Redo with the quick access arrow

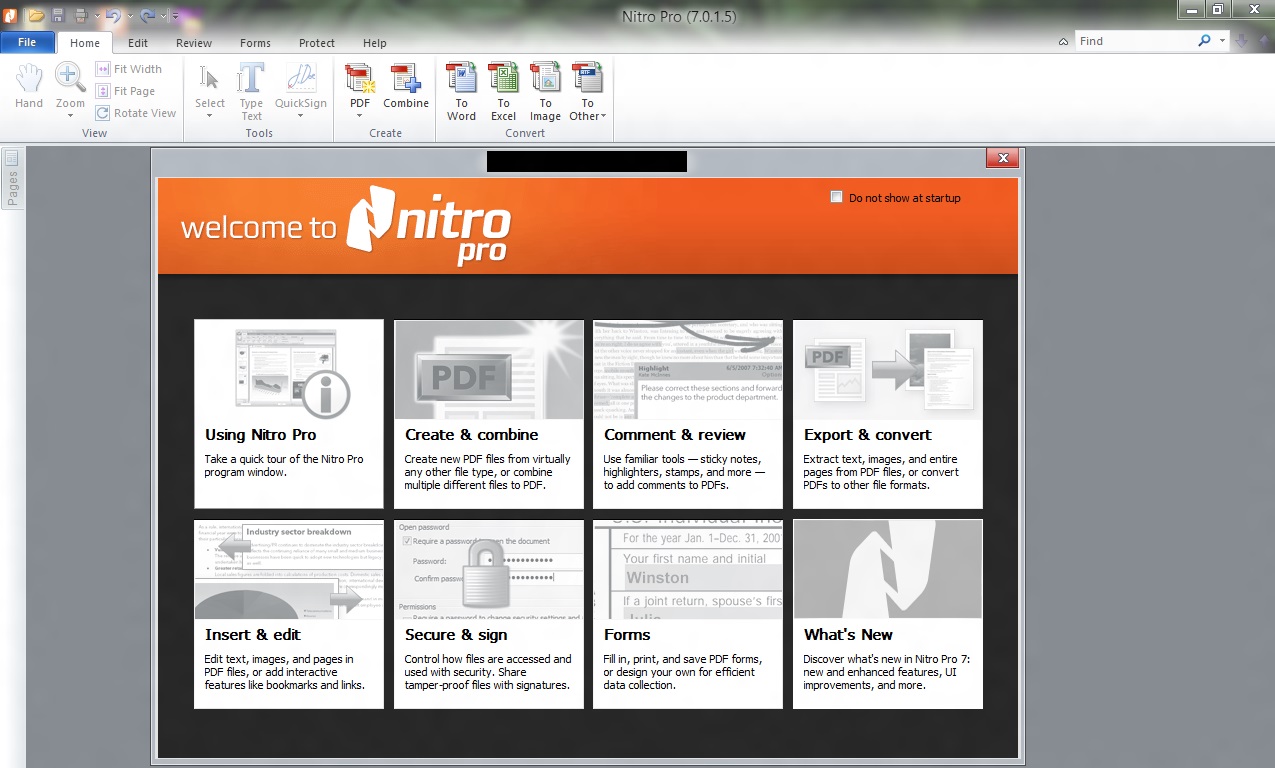[x=147, y=17]
